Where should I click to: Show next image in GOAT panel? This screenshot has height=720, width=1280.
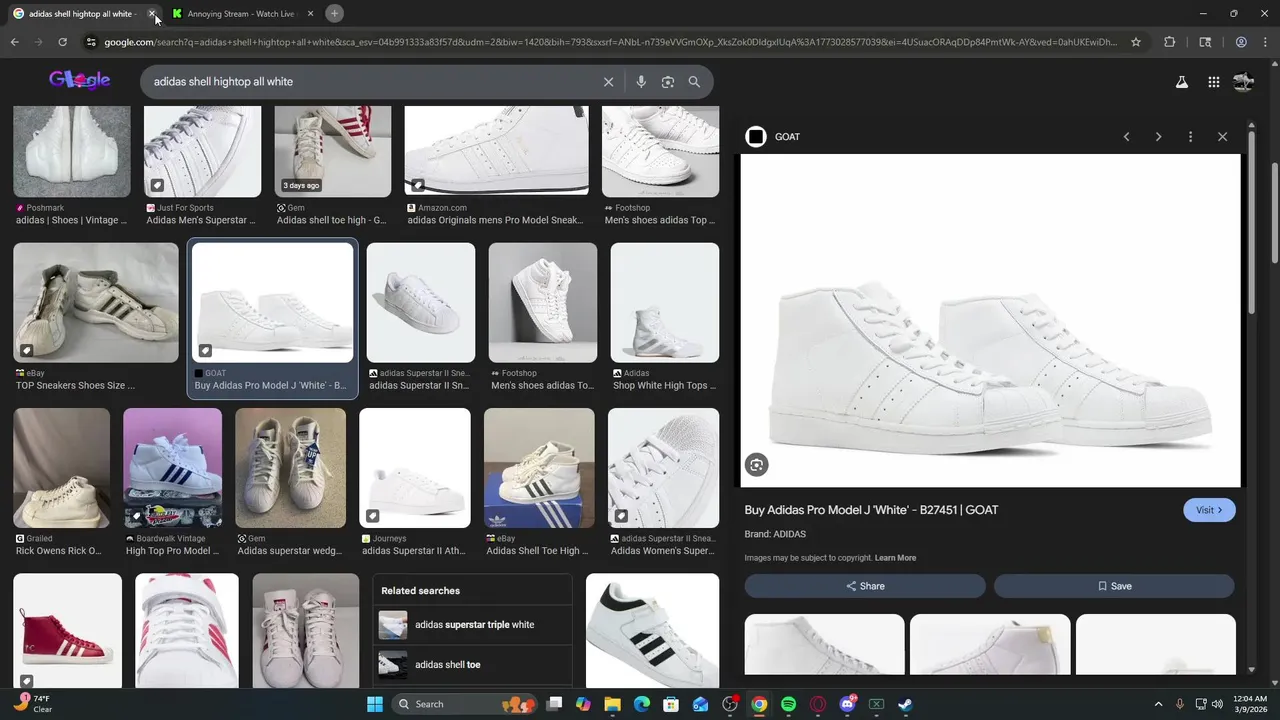coord(1158,137)
